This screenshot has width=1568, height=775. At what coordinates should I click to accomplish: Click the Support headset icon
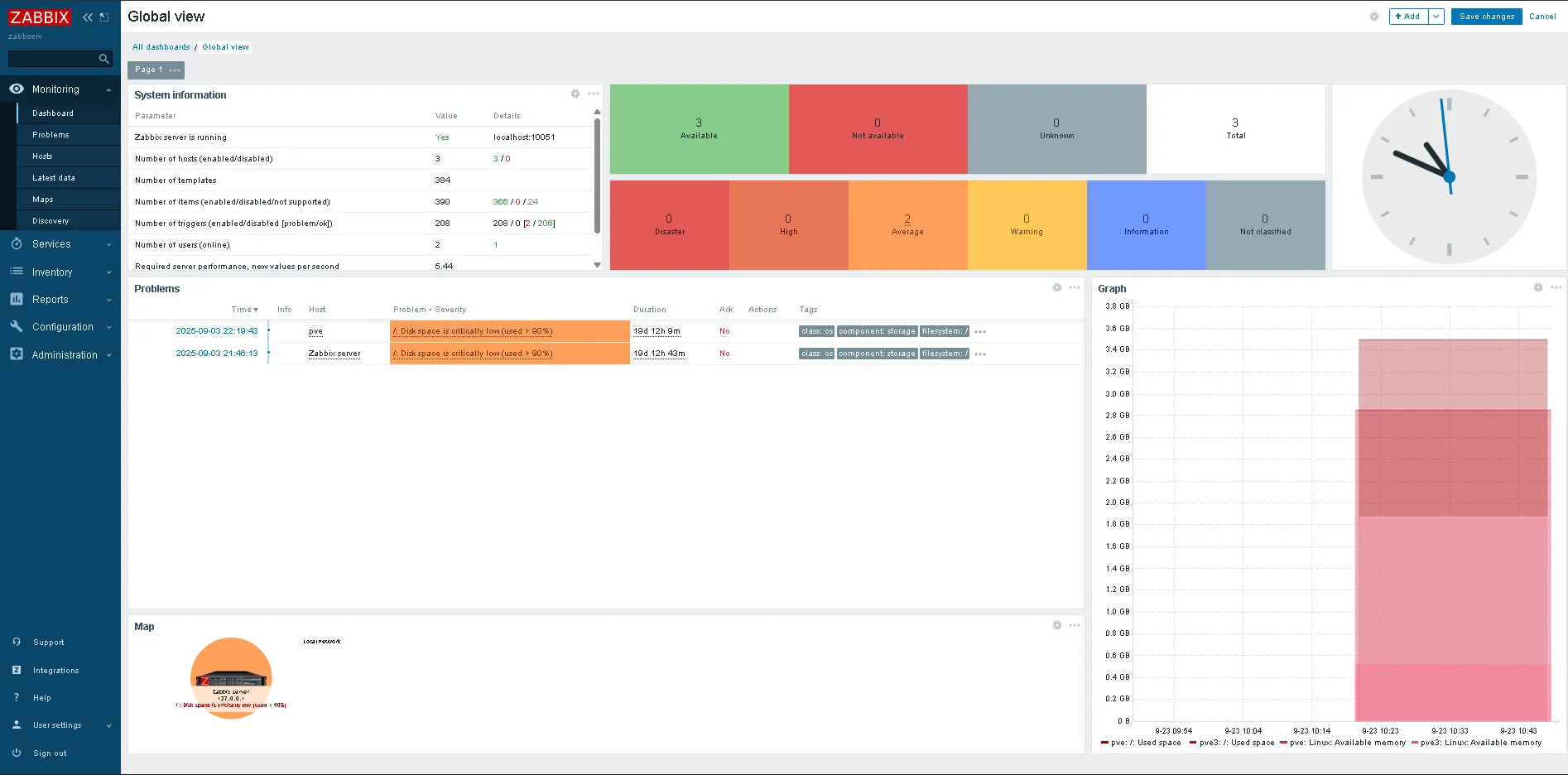(x=17, y=642)
